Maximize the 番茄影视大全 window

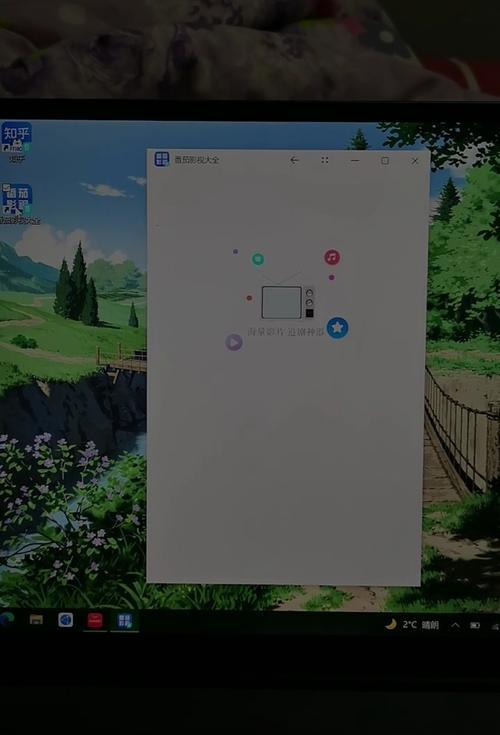[385, 160]
